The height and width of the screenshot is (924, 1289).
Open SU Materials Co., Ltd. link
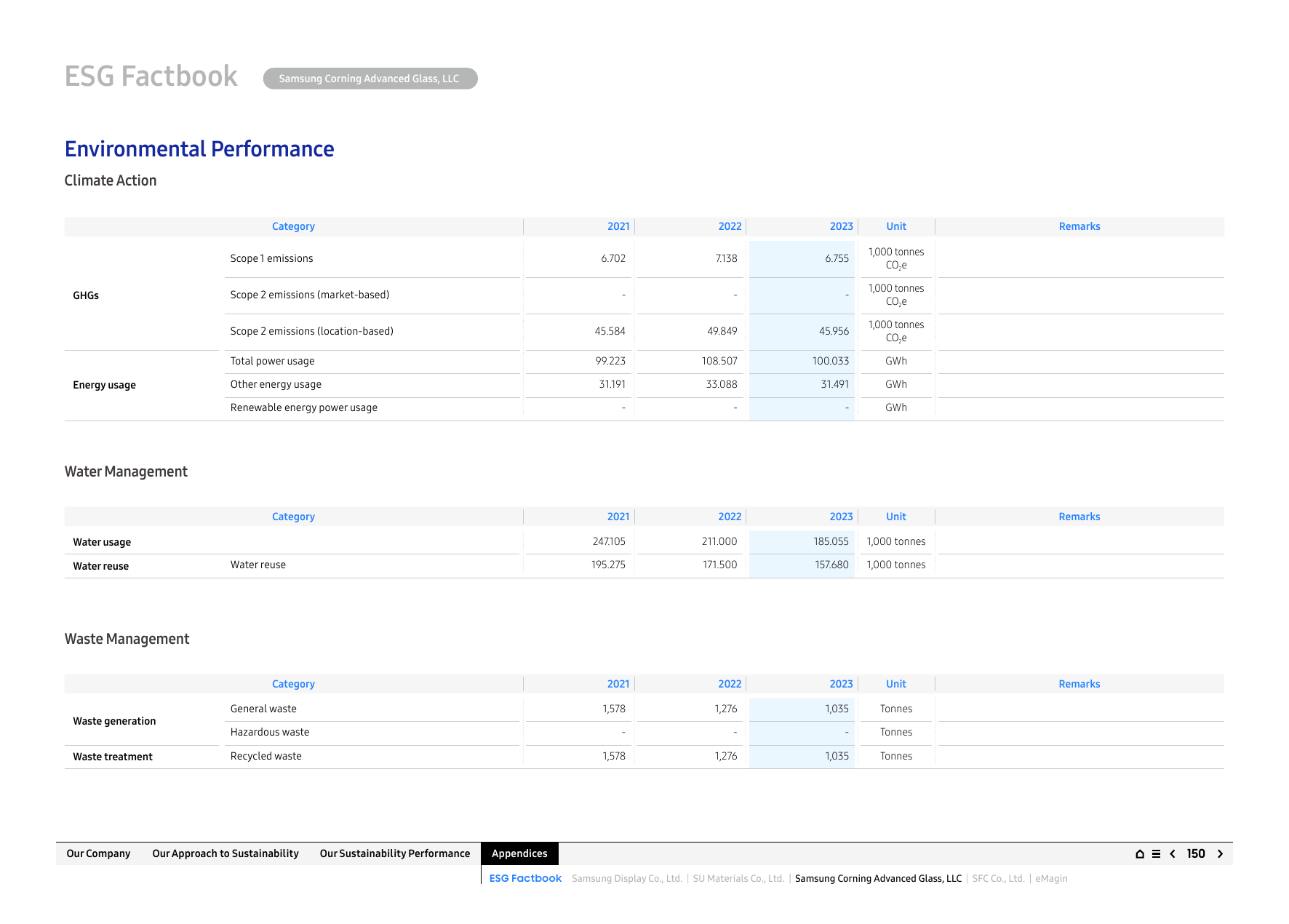pyautogui.click(x=738, y=878)
